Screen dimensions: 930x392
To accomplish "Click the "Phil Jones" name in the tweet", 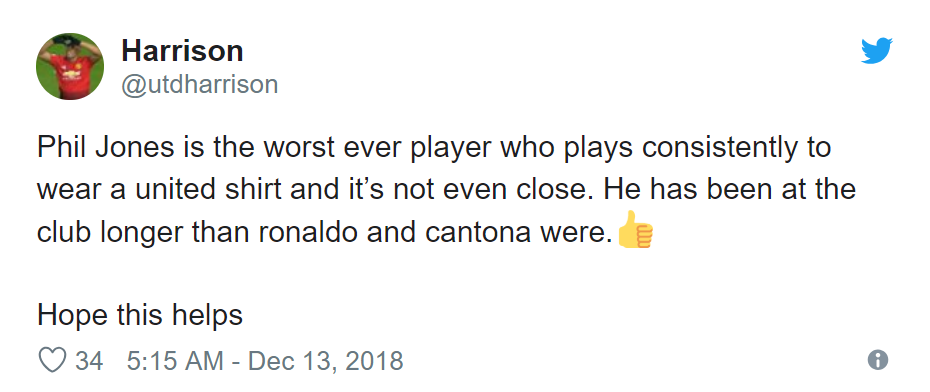I will click(106, 148).
